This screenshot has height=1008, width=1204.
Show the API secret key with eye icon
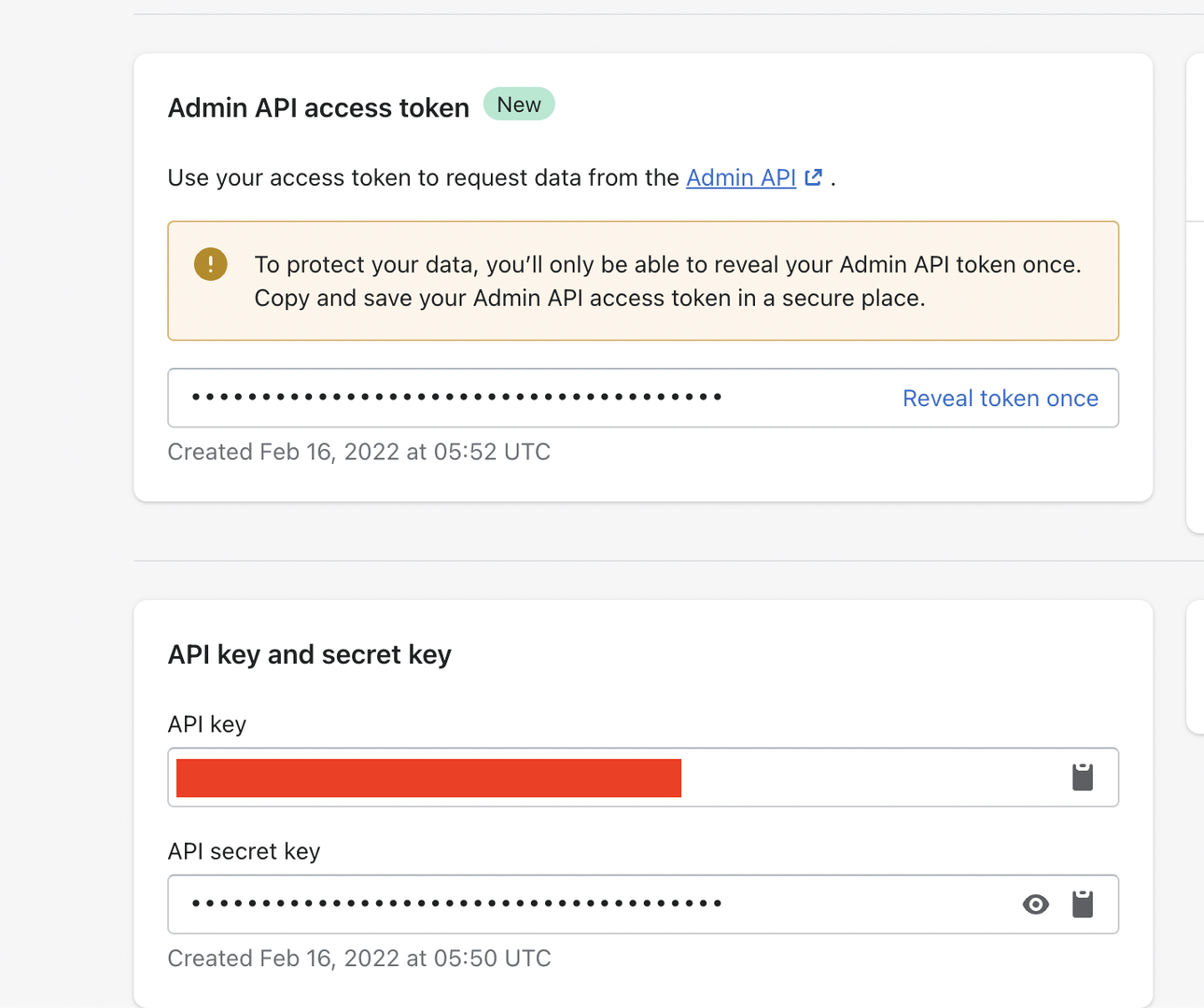(1035, 903)
